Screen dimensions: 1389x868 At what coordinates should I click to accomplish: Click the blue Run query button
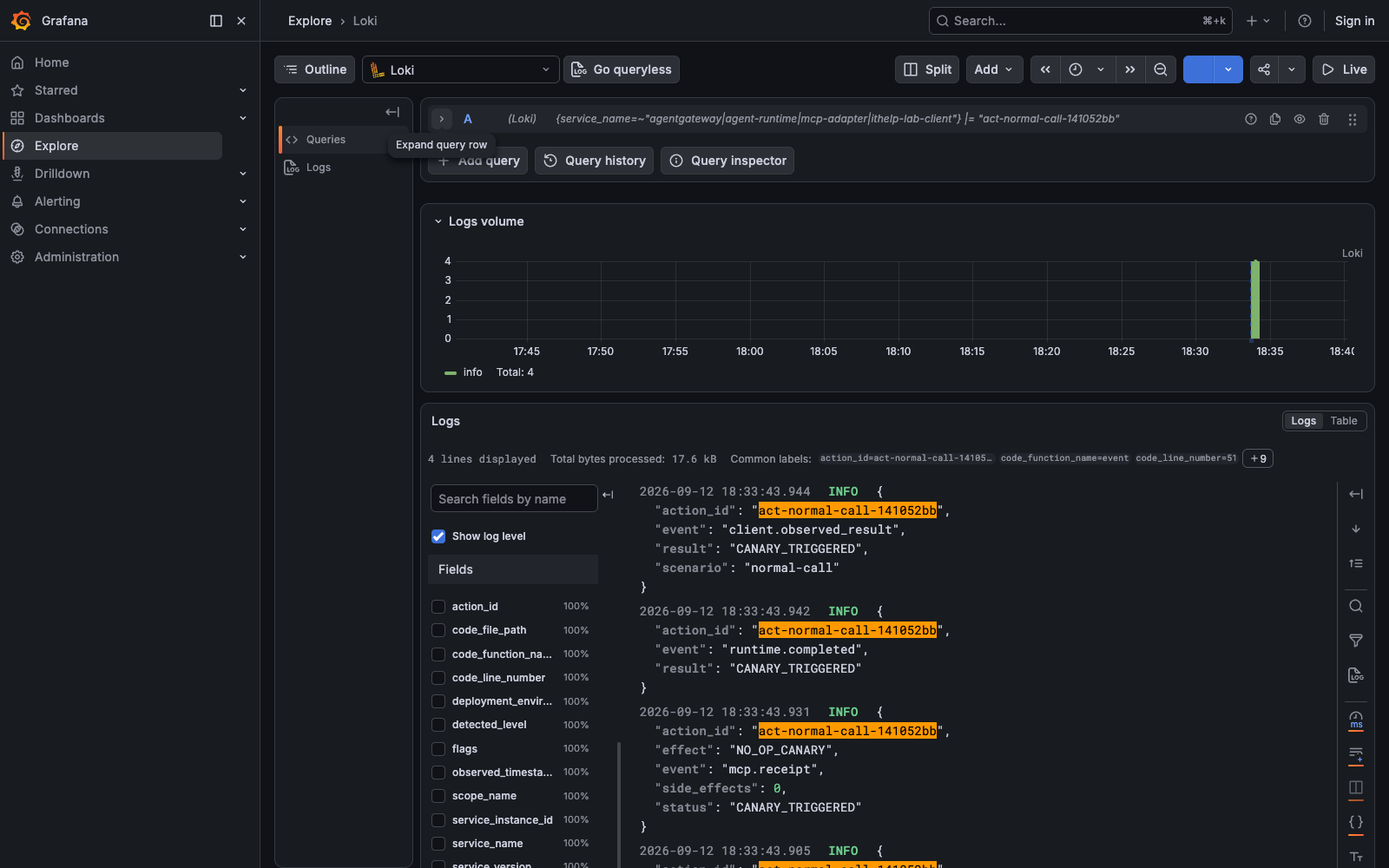coord(1198,69)
